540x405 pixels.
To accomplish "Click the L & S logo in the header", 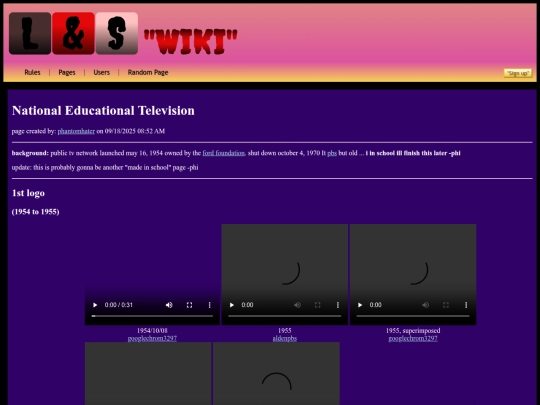I will click(73, 33).
